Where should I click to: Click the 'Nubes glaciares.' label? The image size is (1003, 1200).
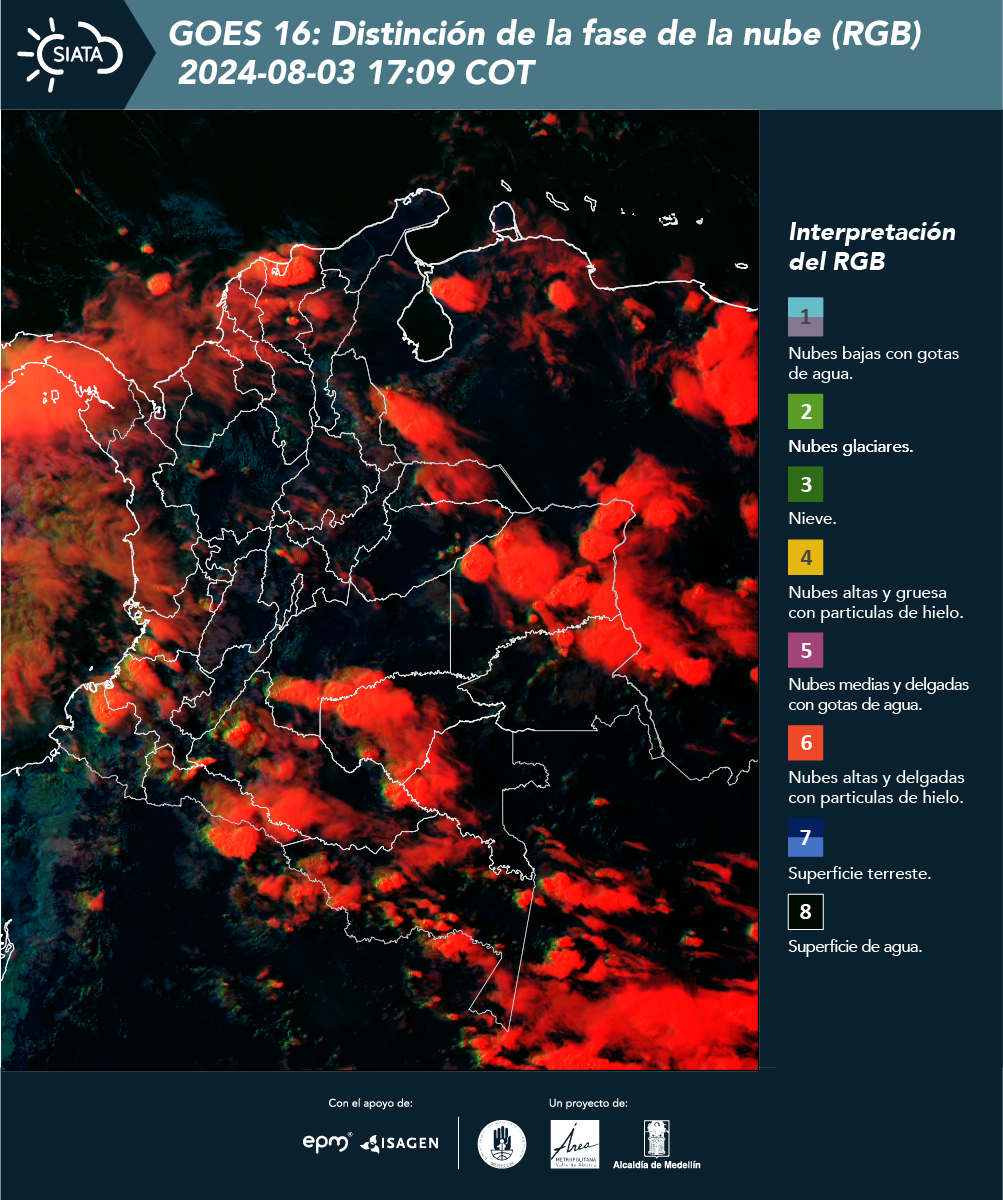click(850, 447)
